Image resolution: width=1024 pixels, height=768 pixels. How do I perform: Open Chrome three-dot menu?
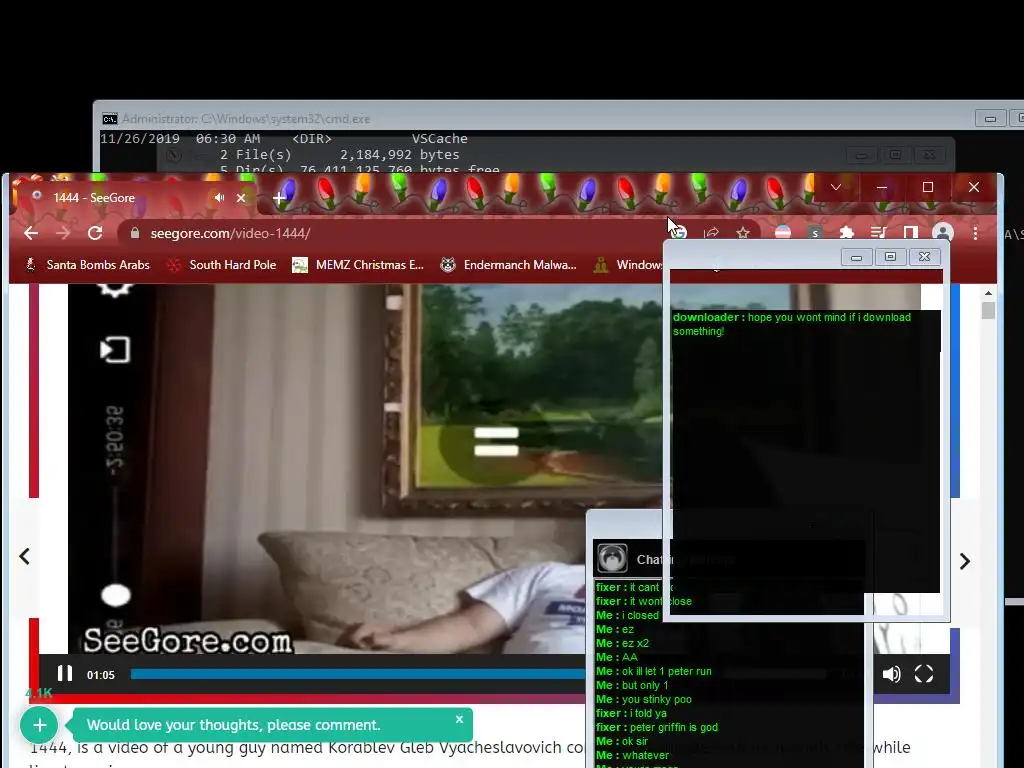click(x=975, y=233)
